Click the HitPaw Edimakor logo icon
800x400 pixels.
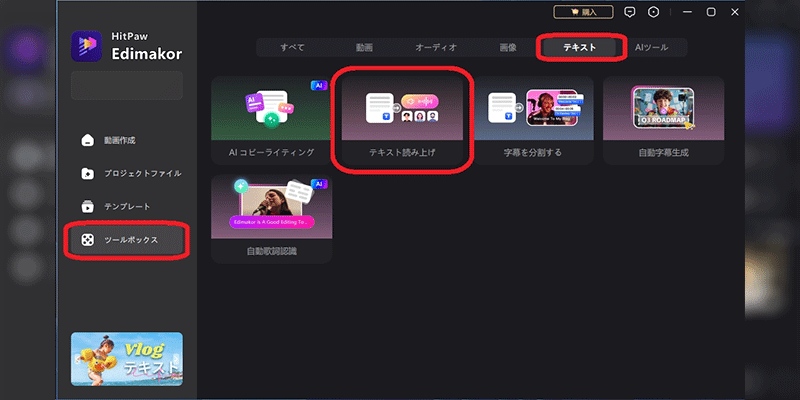point(86,46)
